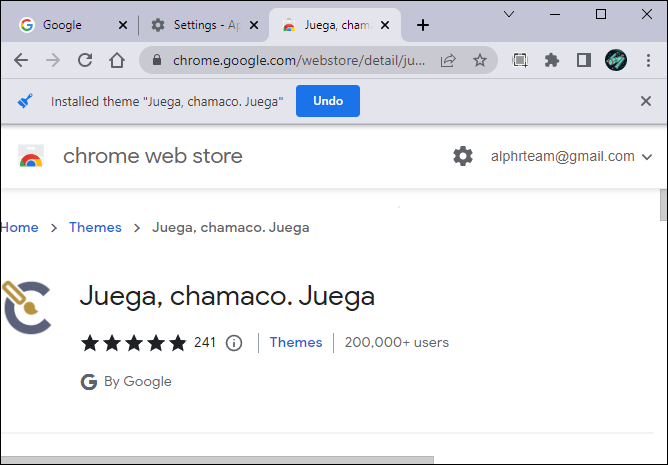Click the Google G icon by By Google
Image resolution: width=668 pixels, height=465 pixels.
click(89, 382)
